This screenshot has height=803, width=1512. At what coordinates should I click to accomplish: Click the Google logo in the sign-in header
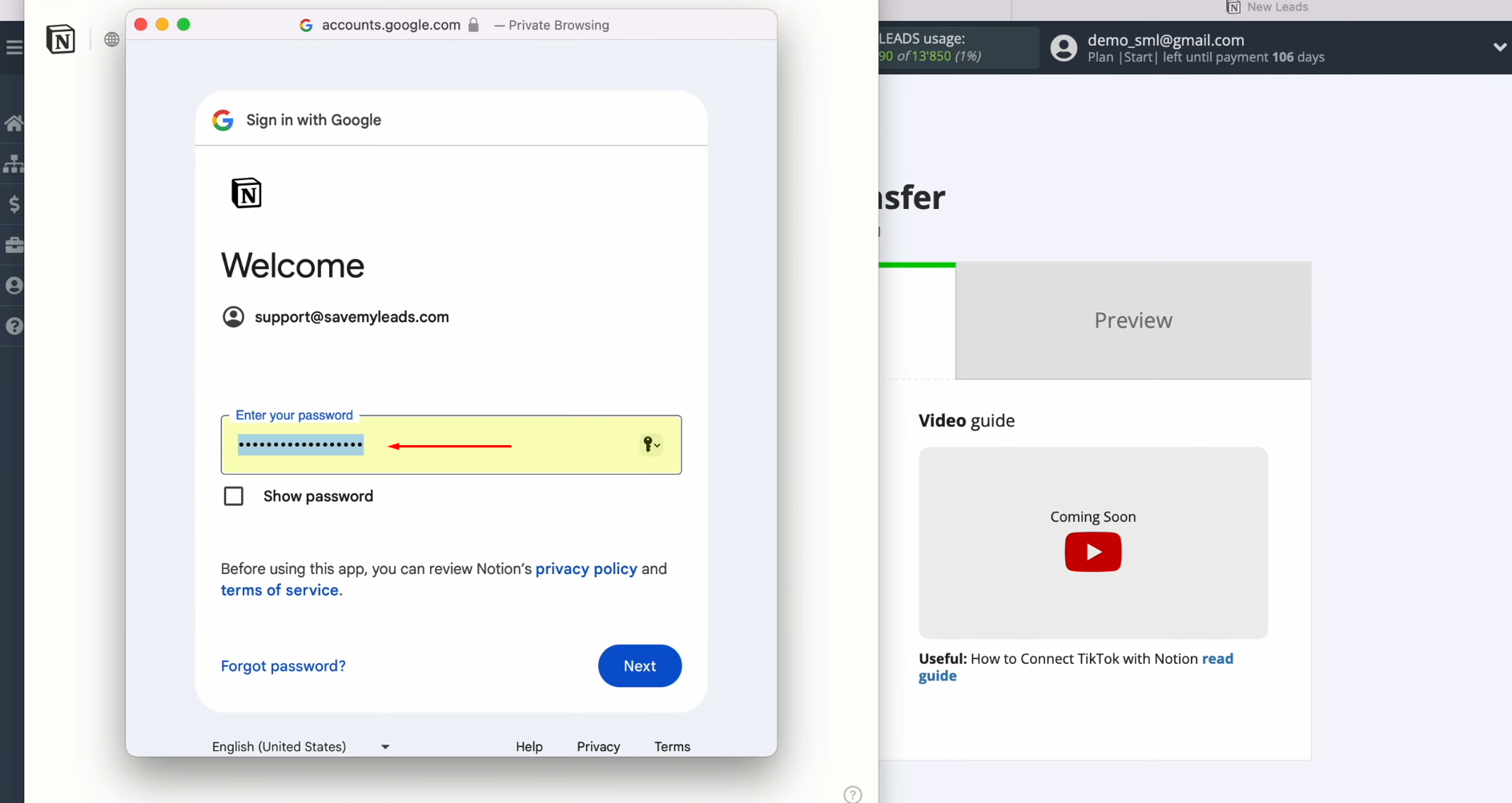click(x=223, y=120)
